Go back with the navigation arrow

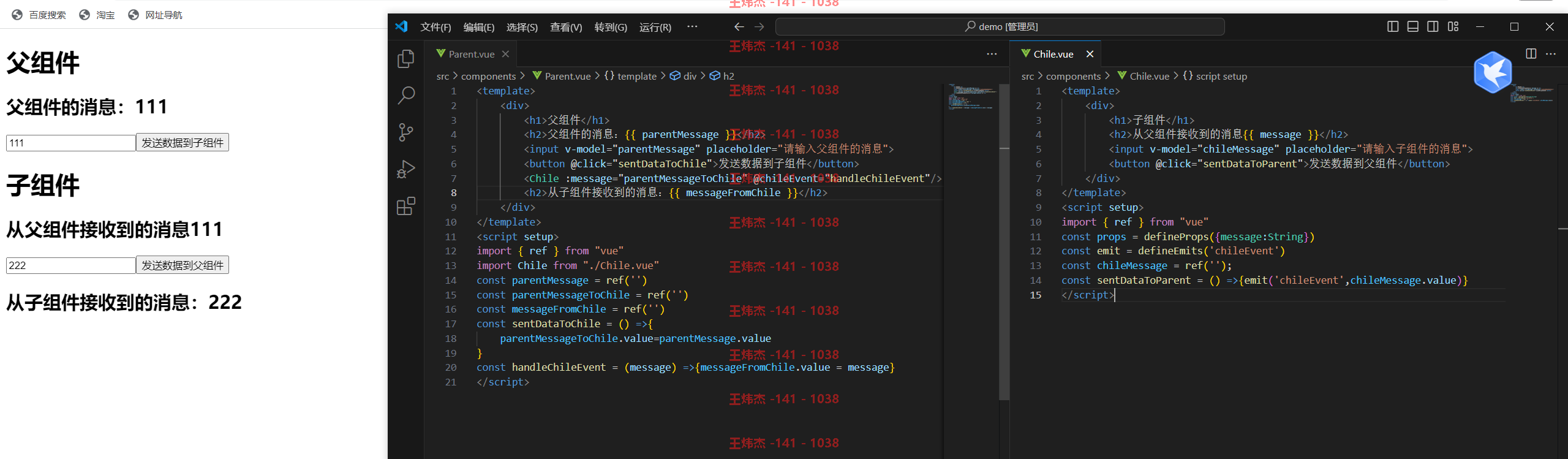(739, 26)
